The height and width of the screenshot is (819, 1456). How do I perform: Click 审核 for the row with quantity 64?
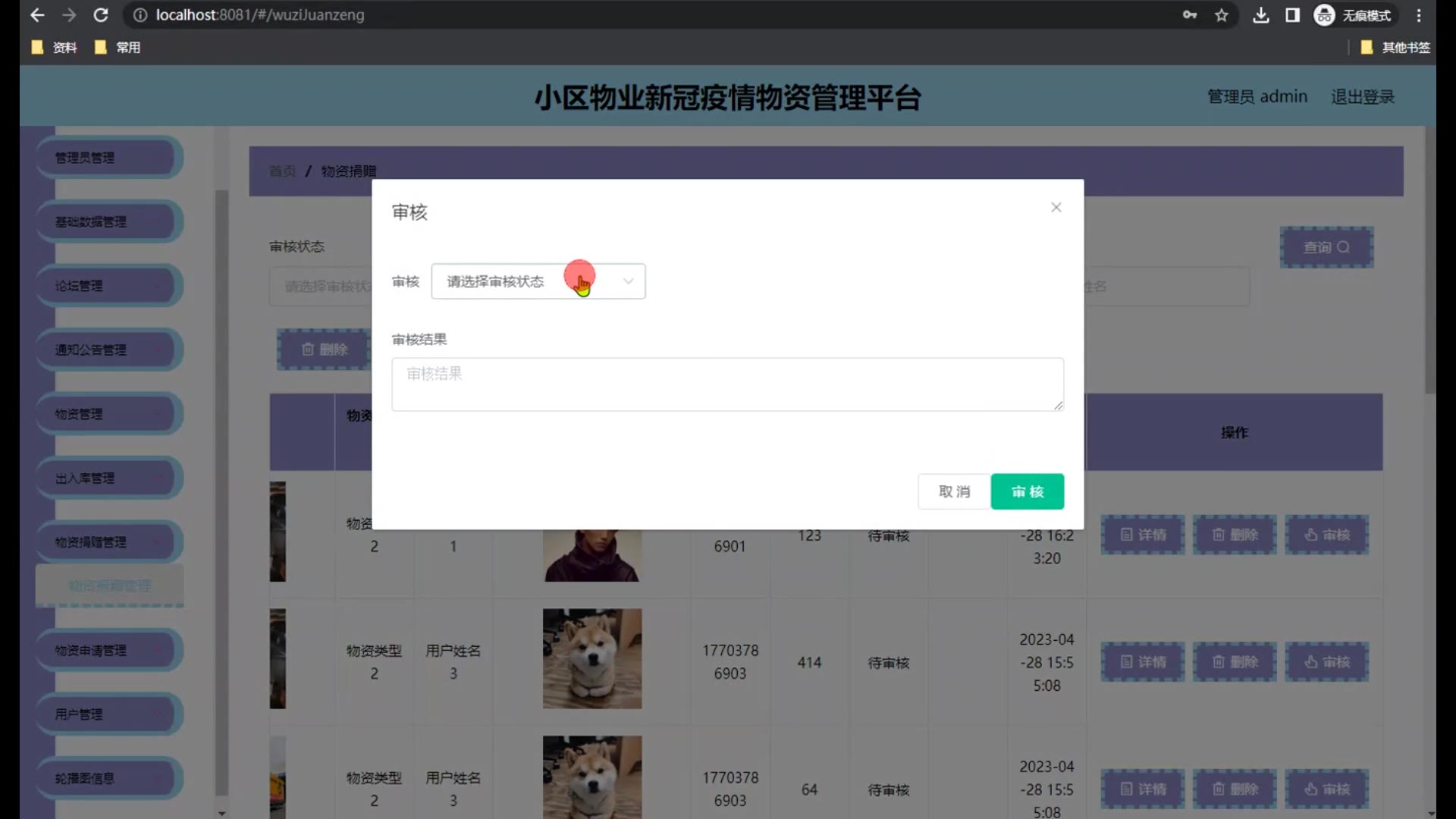tap(1326, 789)
